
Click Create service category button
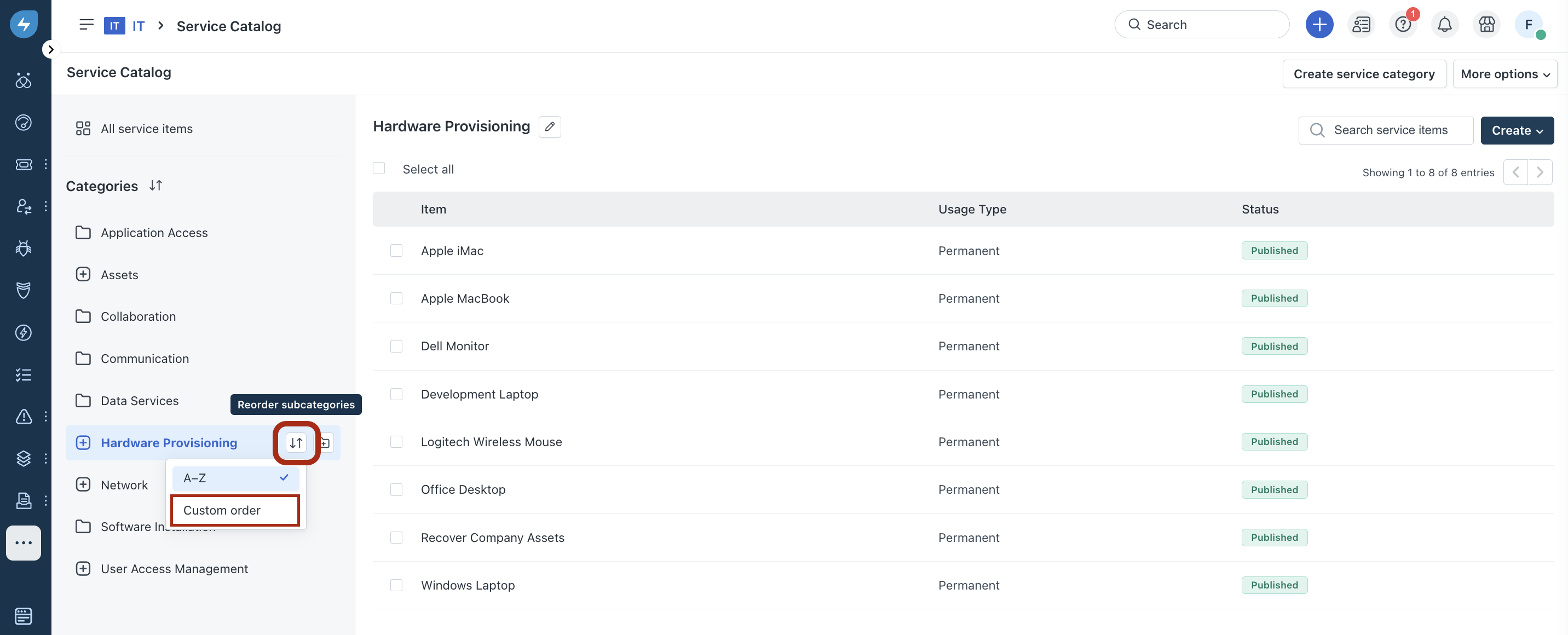click(x=1363, y=74)
